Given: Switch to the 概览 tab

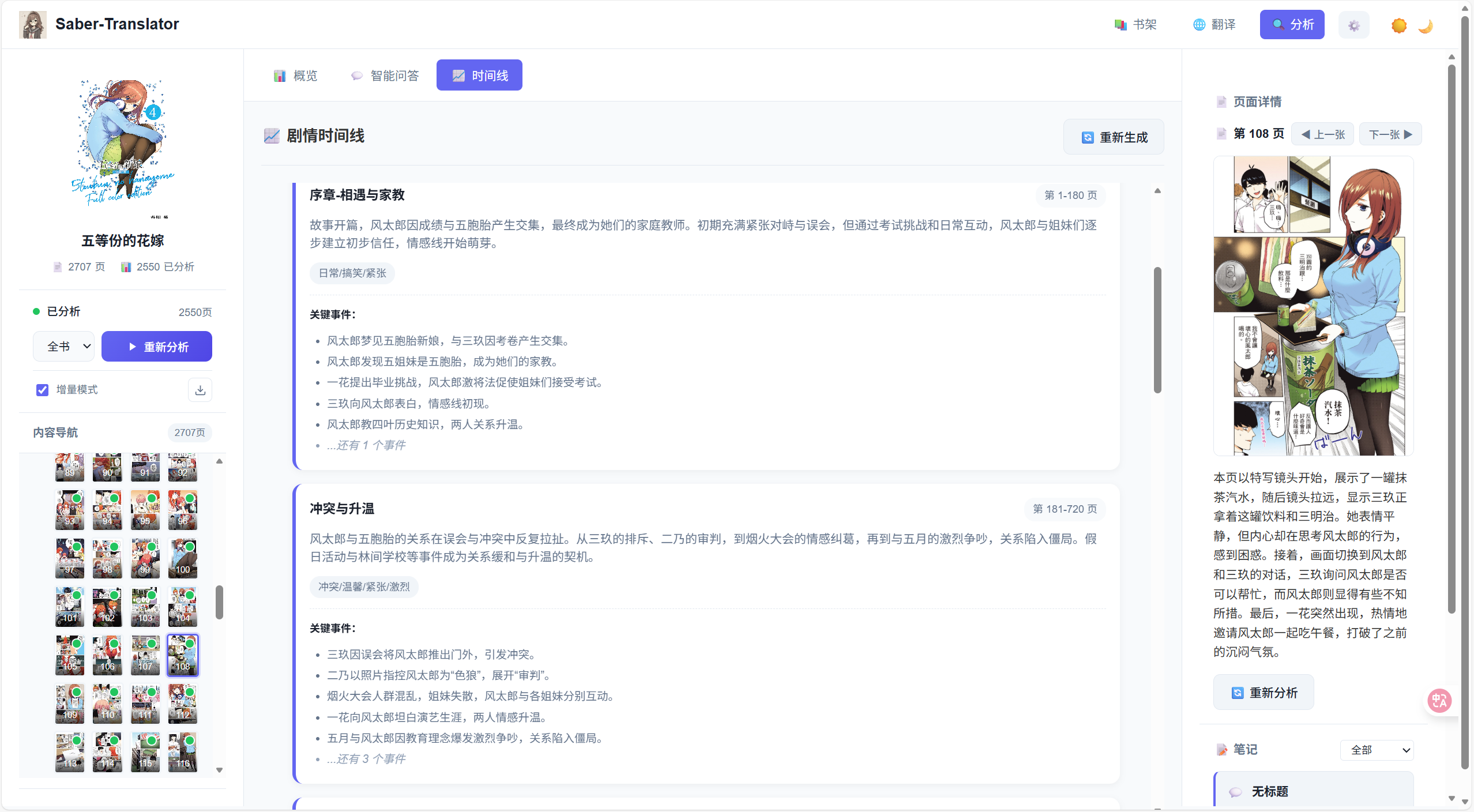Looking at the screenshot, I should [x=295, y=76].
